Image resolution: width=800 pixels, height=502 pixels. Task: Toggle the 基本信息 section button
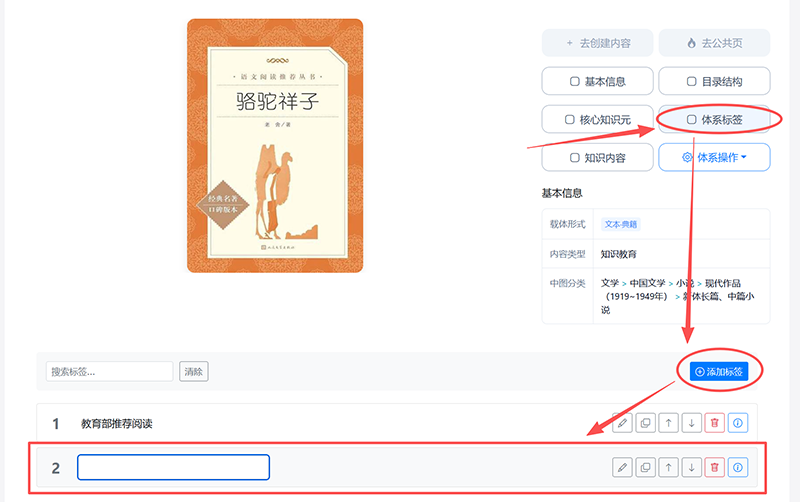[597, 81]
